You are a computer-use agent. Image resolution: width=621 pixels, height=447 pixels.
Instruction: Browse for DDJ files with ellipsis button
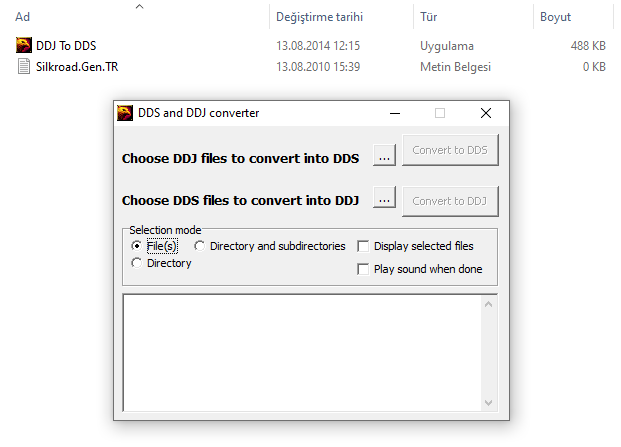click(384, 155)
